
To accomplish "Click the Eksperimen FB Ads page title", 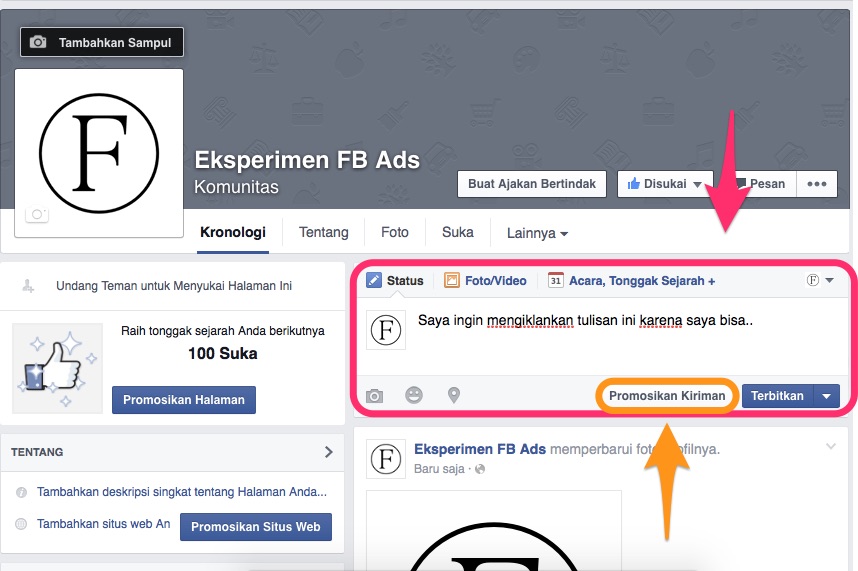I will tap(307, 160).
